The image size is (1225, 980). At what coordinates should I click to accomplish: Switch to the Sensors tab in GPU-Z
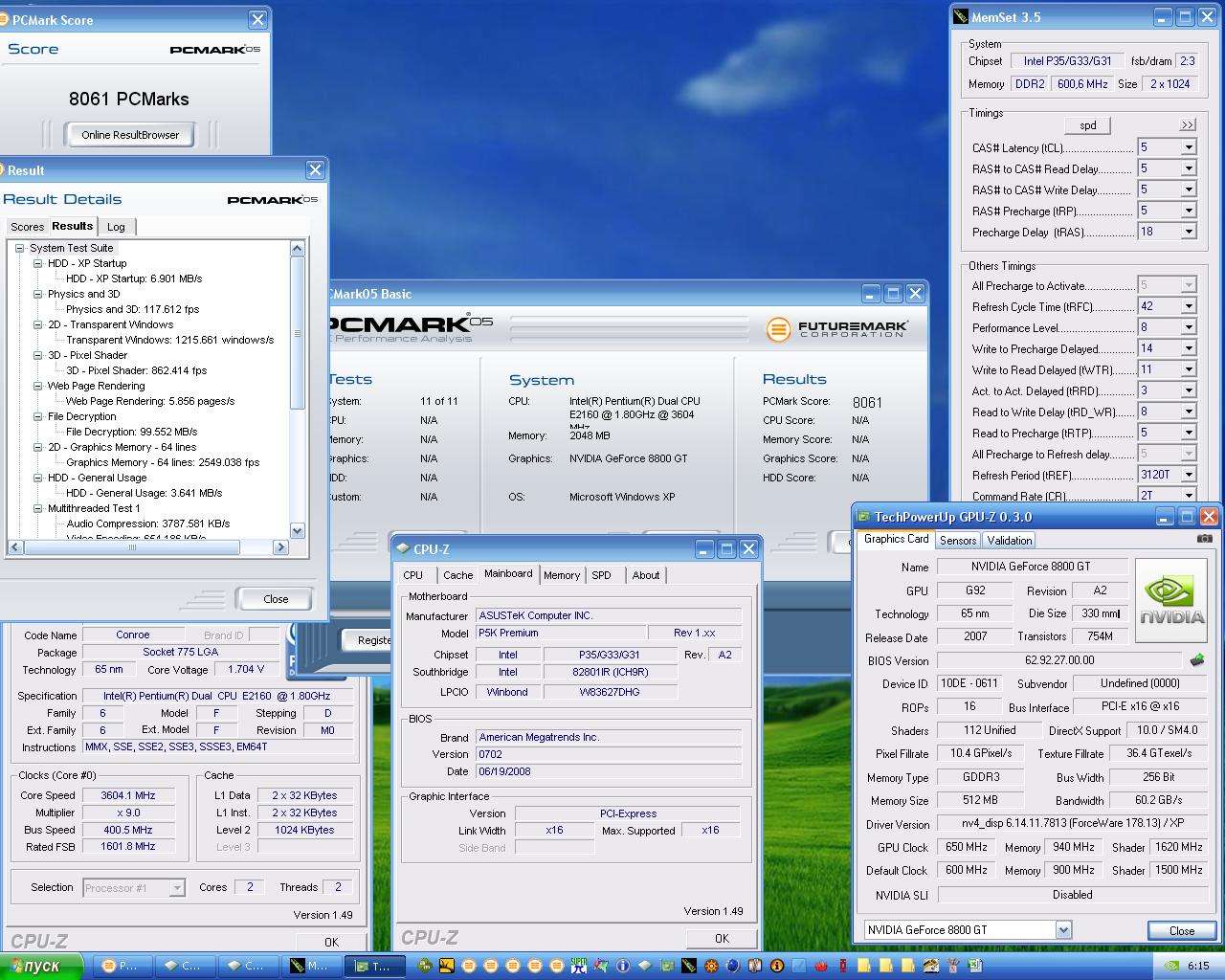point(958,540)
